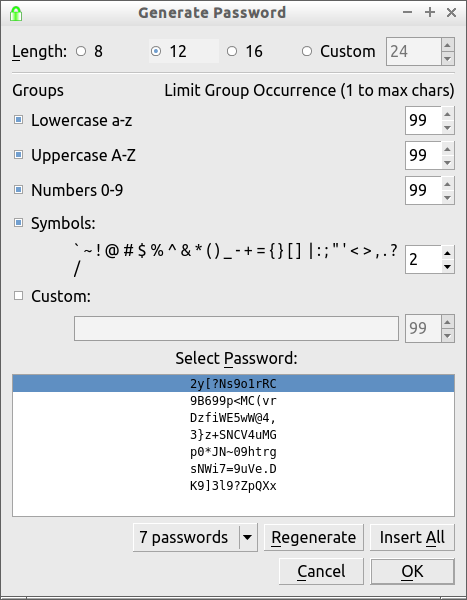The image size is (467, 600).
Task: Click the Regenerate button
Action: tap(314, 537)
